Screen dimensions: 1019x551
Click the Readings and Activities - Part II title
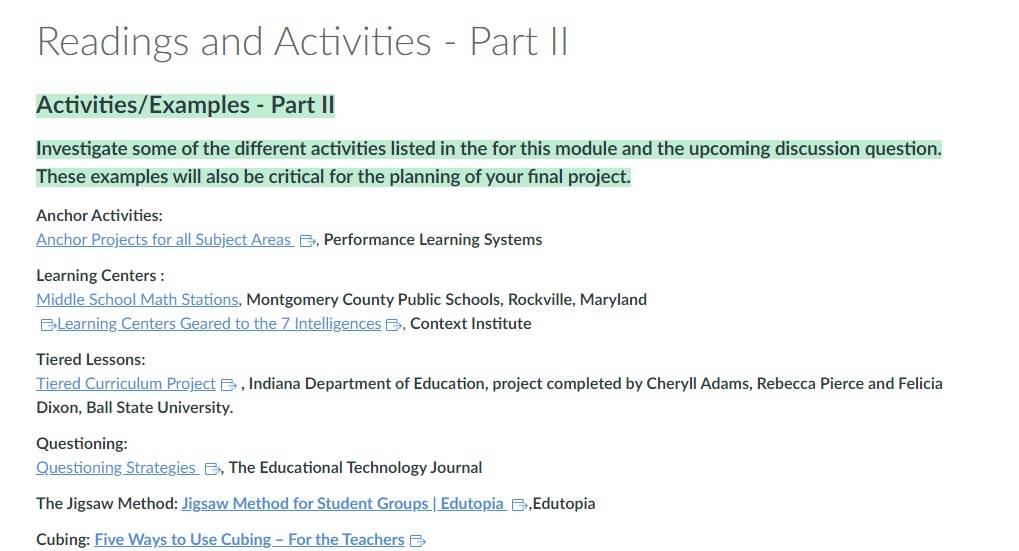click(303, 42)
